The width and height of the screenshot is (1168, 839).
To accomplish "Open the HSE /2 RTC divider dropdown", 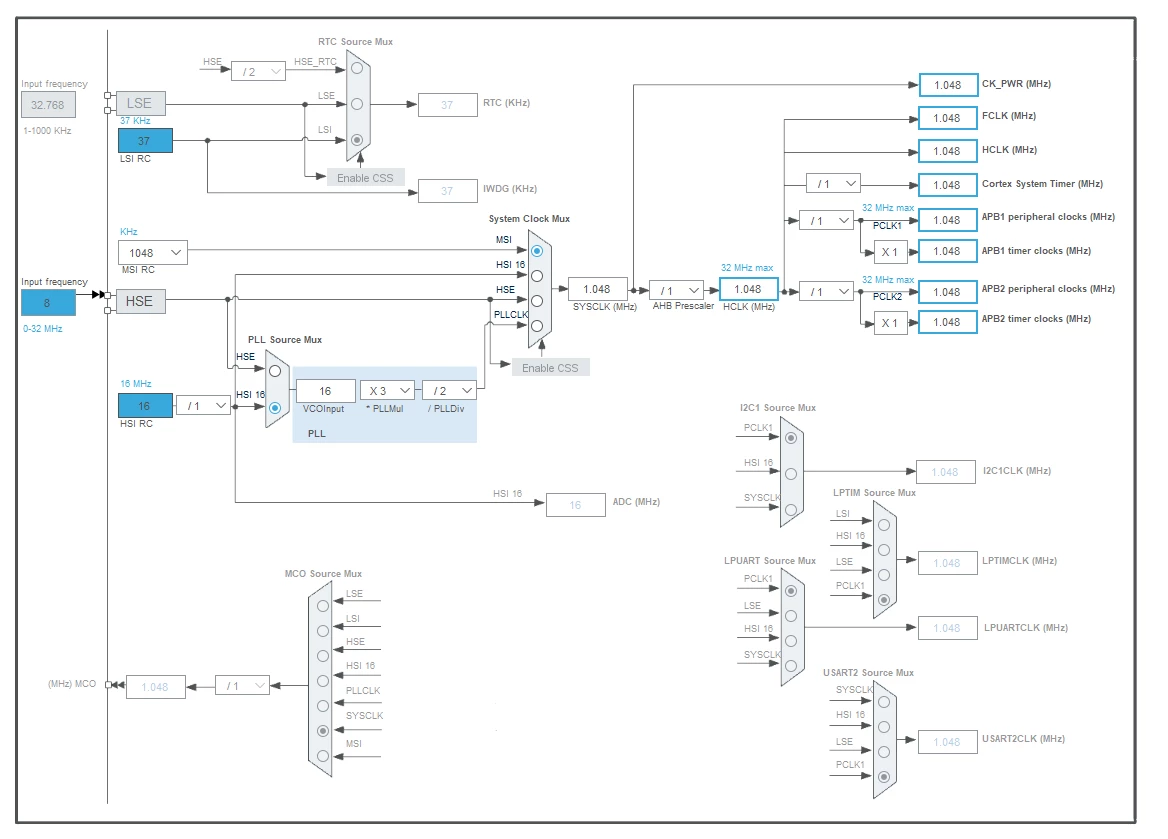I will pyautogui.click(x=258, y=72).
